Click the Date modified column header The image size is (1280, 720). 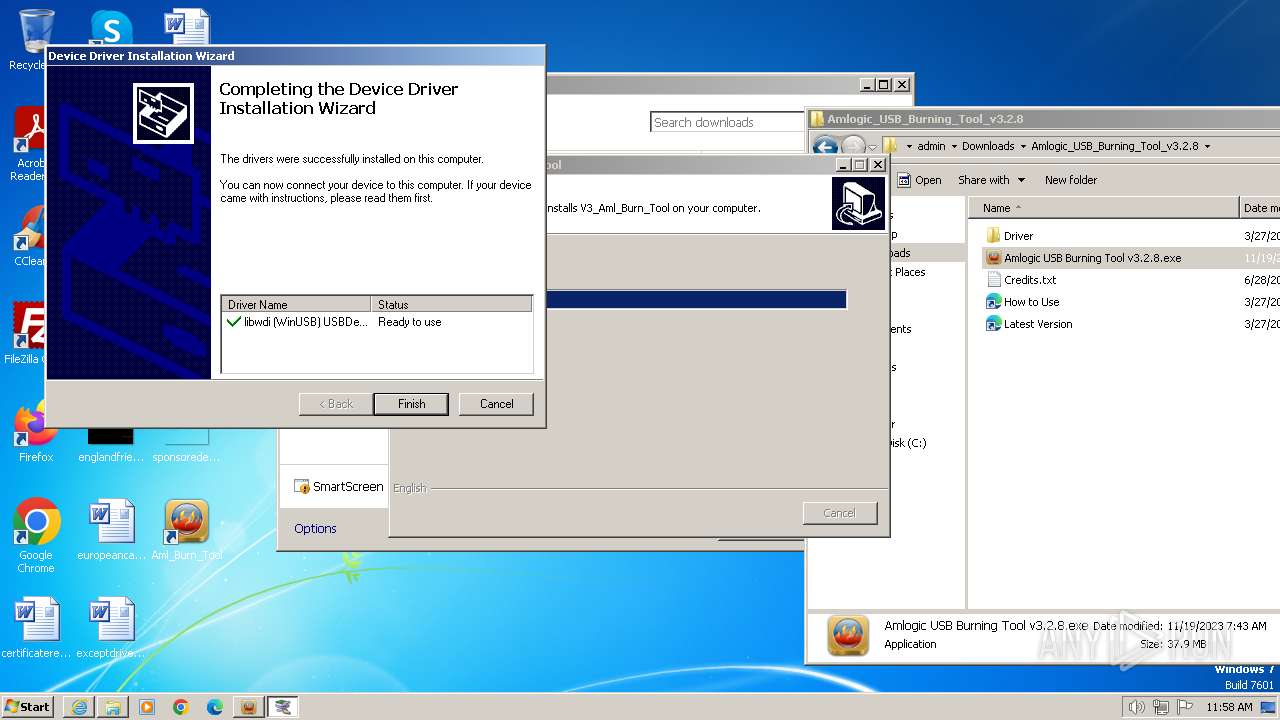pyautogui.click(x=1260, y=208)
